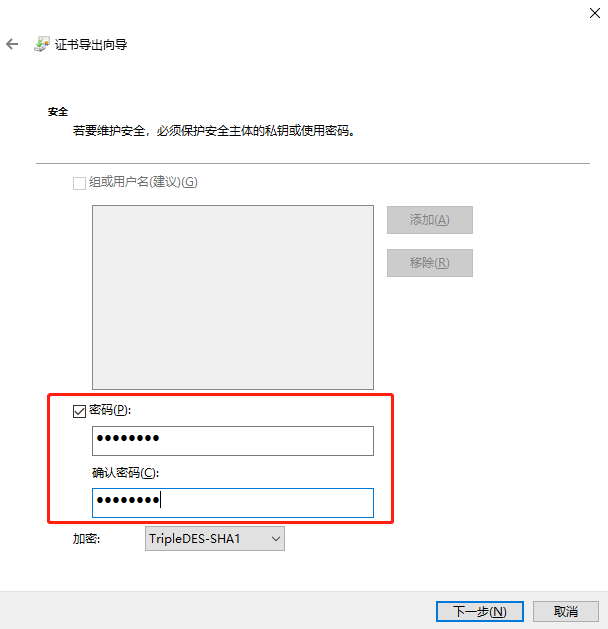Toggle the 密码(P) checkbox
This screenshot has width=608, height=629.
pyautogui.click(x=79, y=411)
